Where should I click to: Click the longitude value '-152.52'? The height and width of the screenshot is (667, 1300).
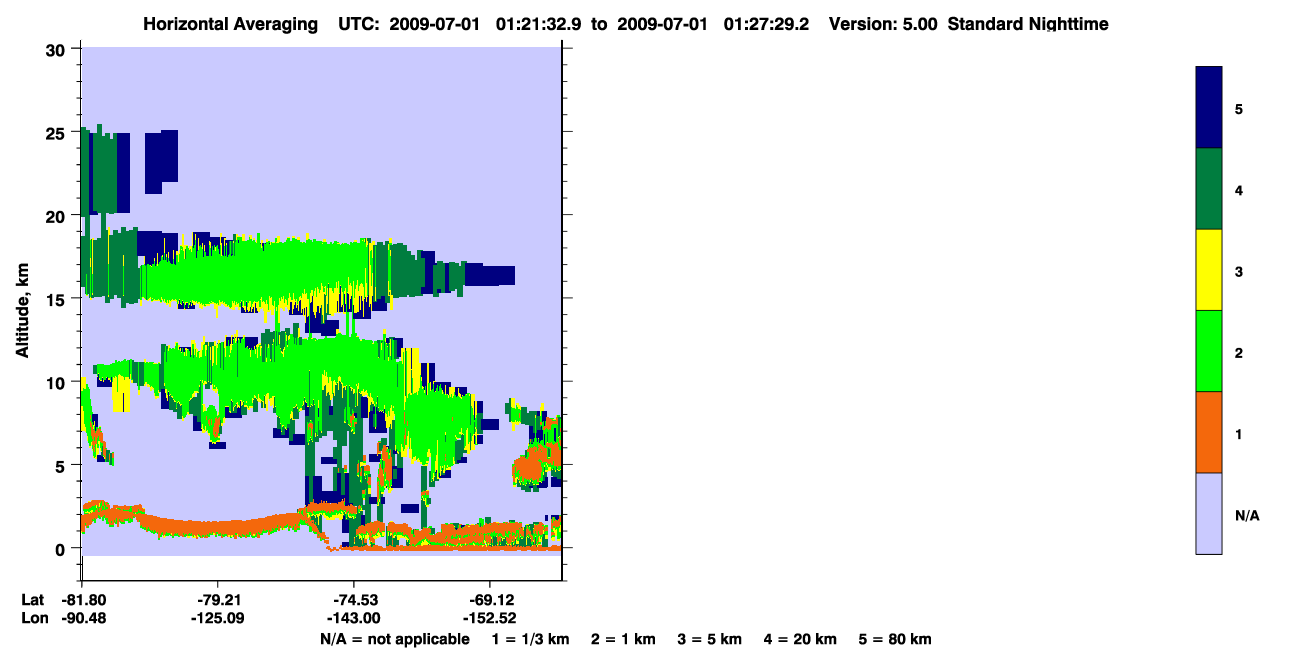[x=489, y=619]
